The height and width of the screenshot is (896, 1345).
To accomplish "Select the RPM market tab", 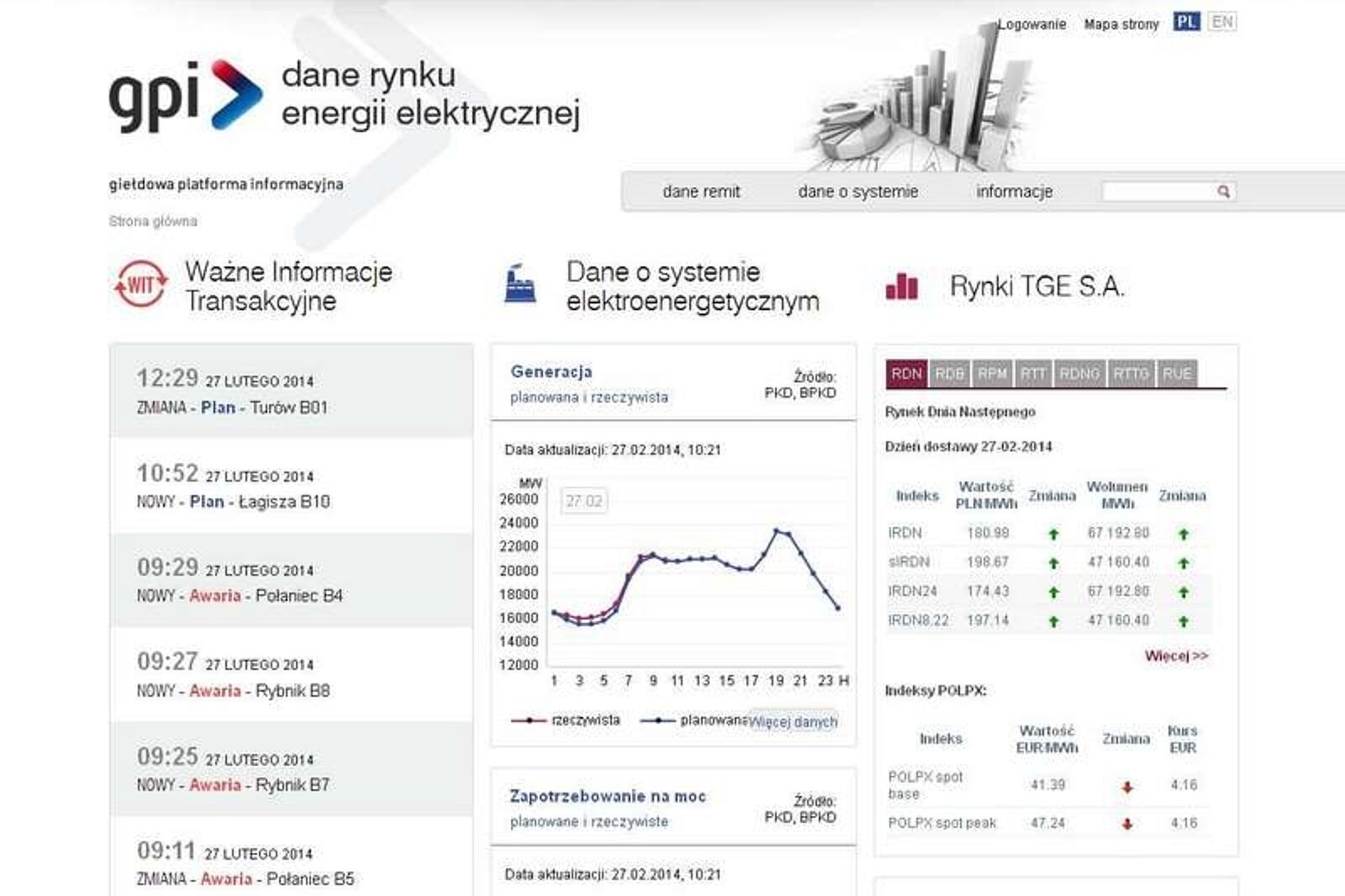I will pos(992,374).
